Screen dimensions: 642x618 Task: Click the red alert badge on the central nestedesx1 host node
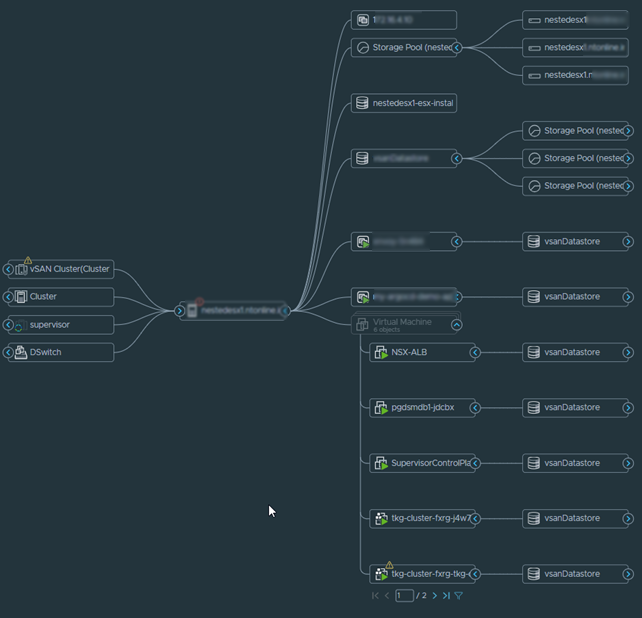click(199, 302)
